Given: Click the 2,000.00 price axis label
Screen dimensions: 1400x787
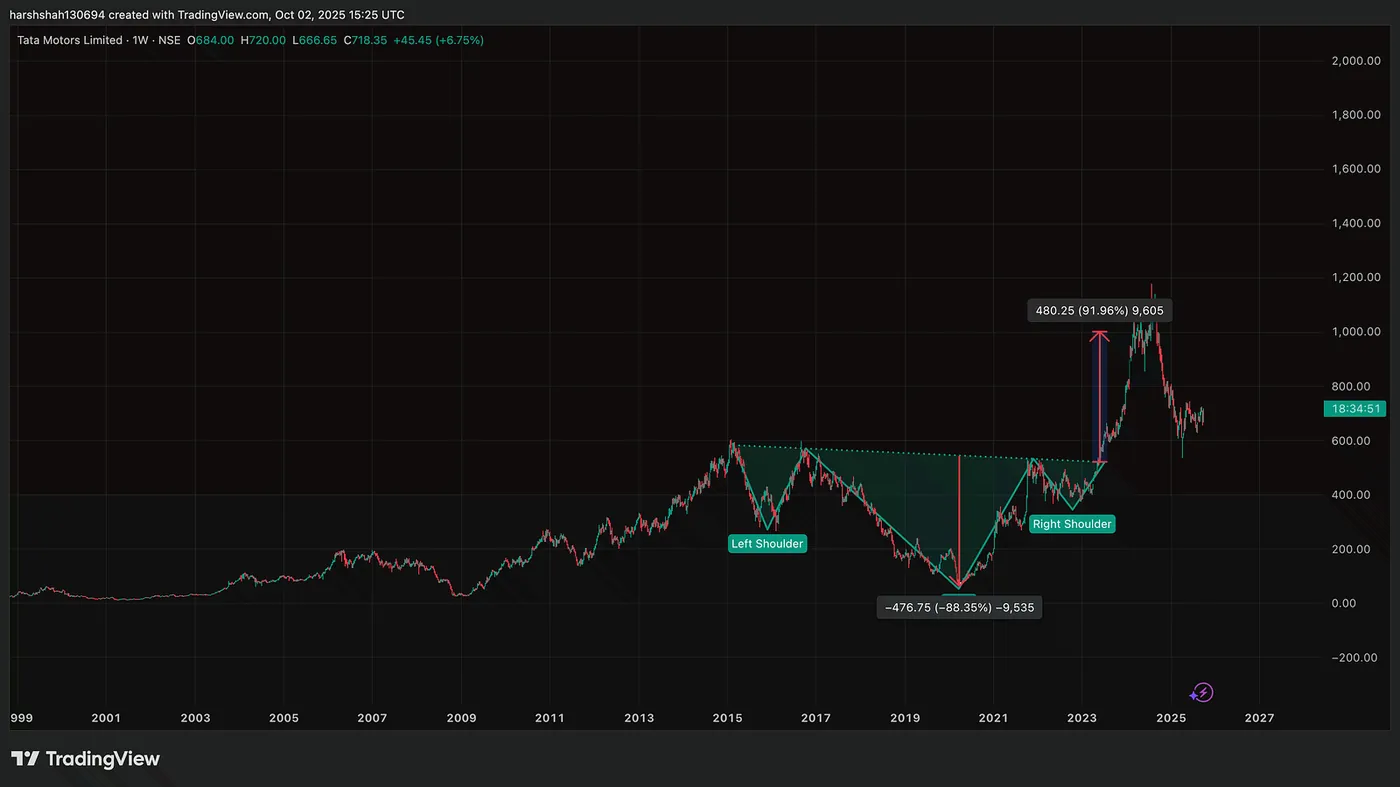Looking at the screenshot, I should [1356, 61].
